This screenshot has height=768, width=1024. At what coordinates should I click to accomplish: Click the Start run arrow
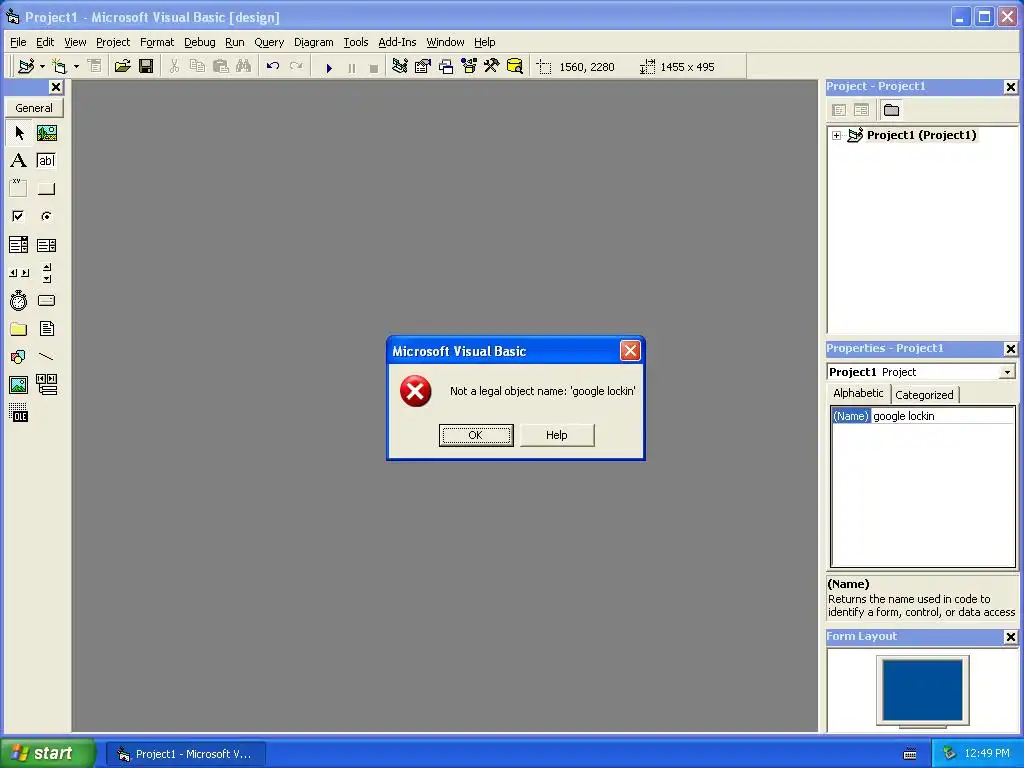click(329, 67)
